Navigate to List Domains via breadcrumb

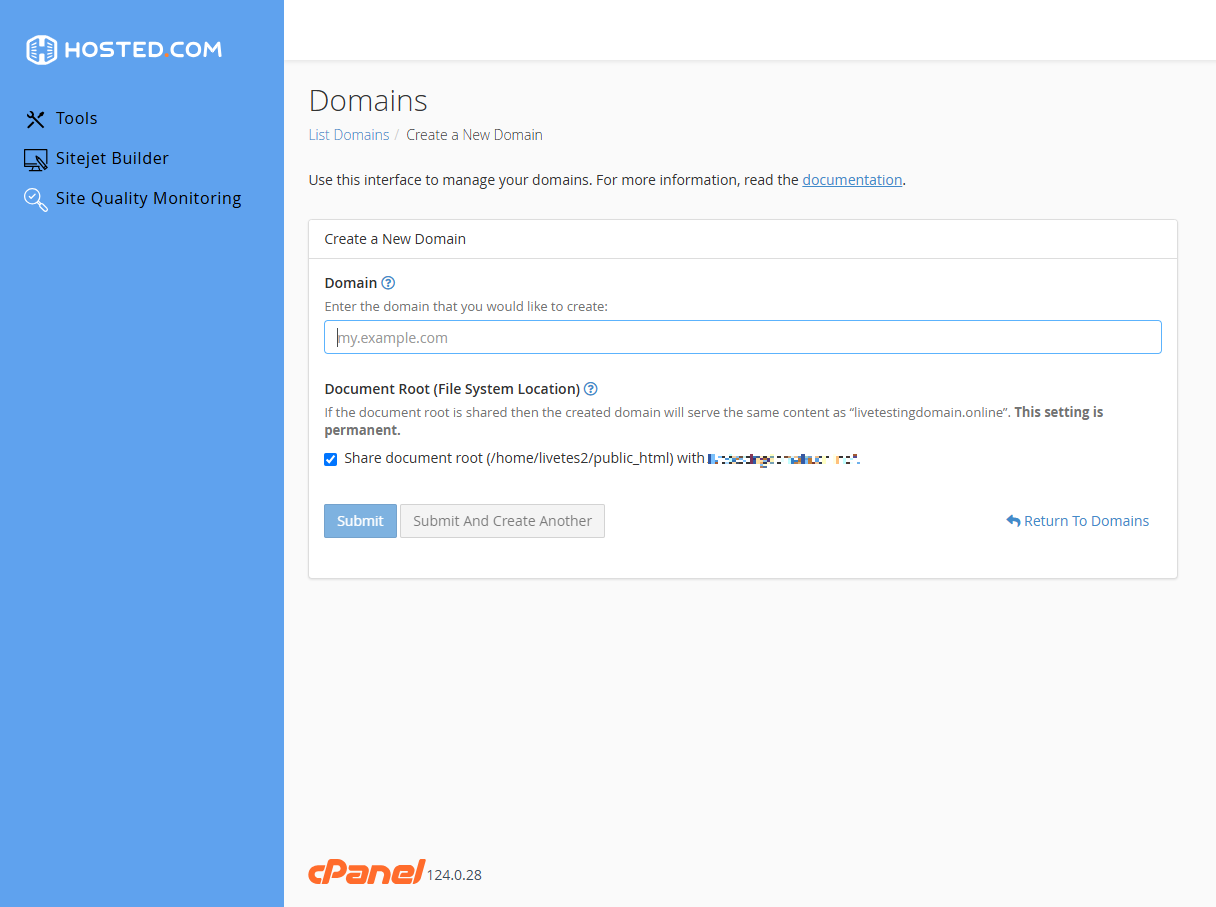tap(348, 134)
